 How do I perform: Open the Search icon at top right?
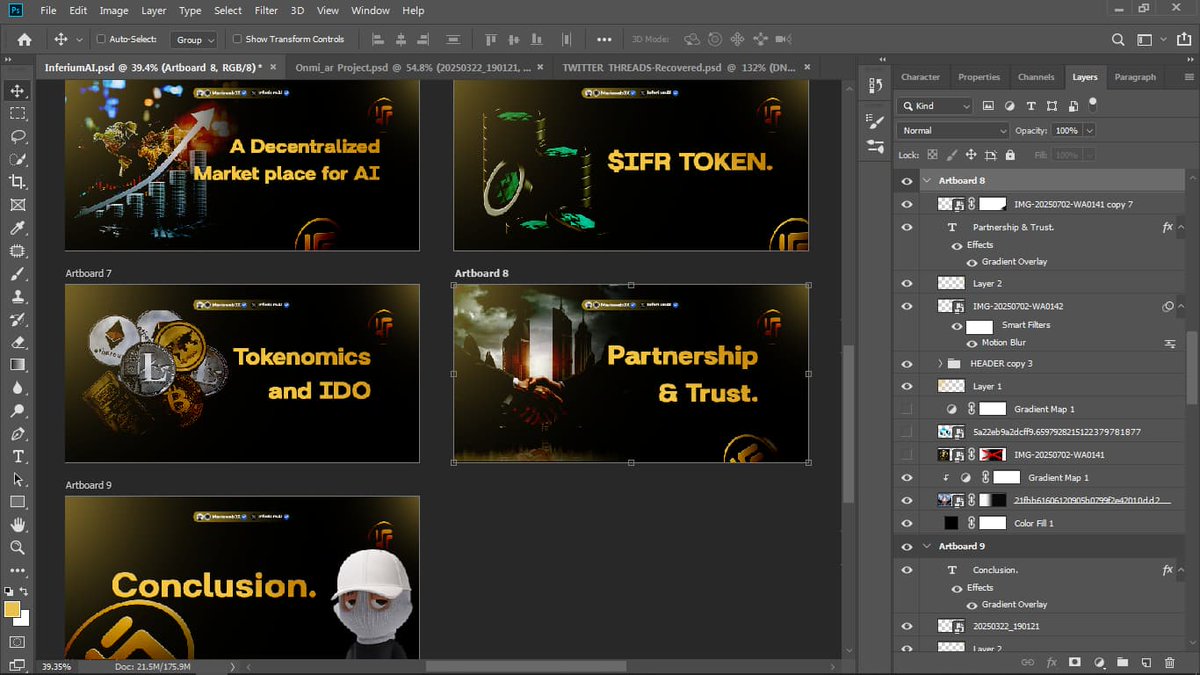pos(1118,39)
